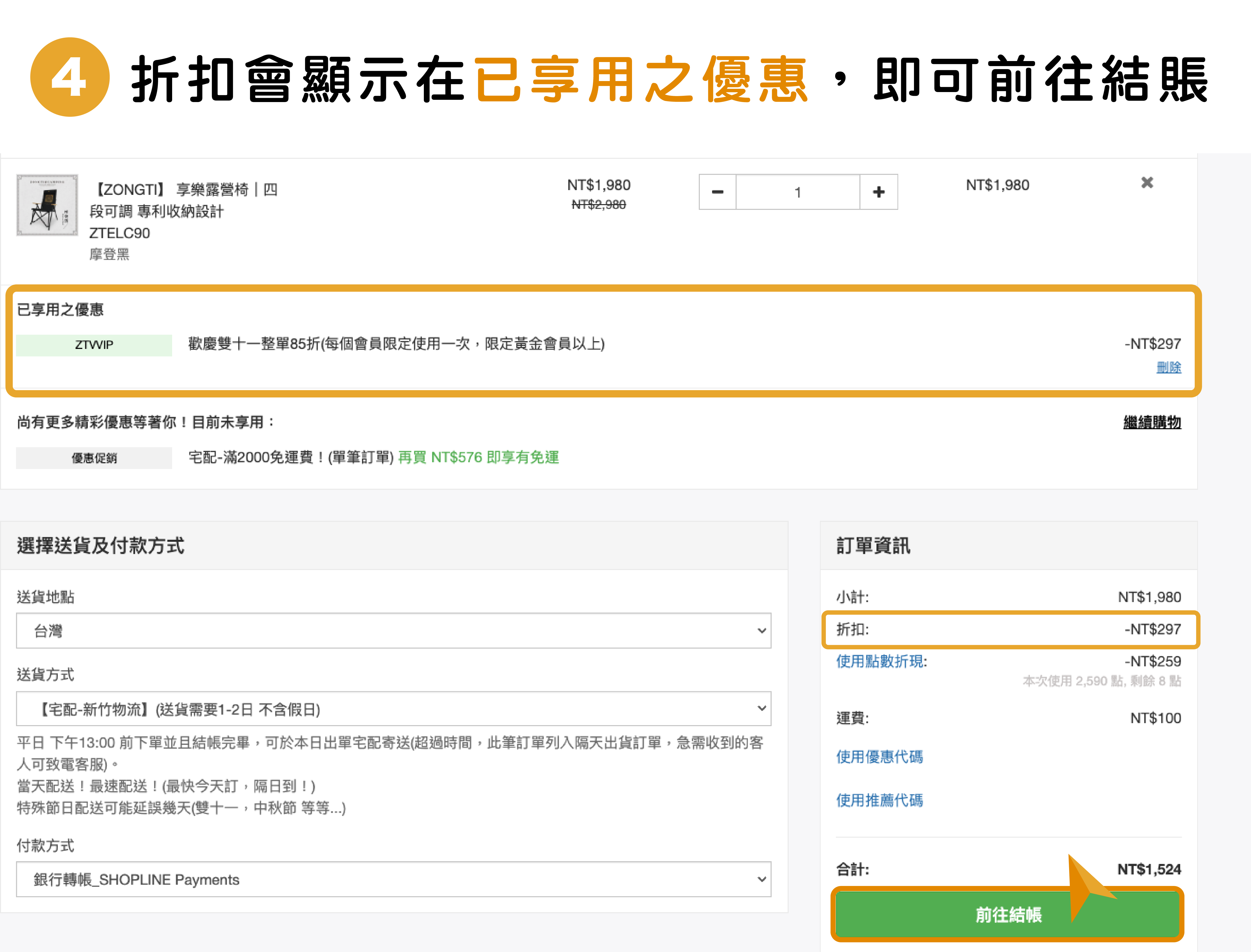Click the 使用推薦代碼 link
1251x952 pixels.
pyautogui.click(x=879, y=800)
